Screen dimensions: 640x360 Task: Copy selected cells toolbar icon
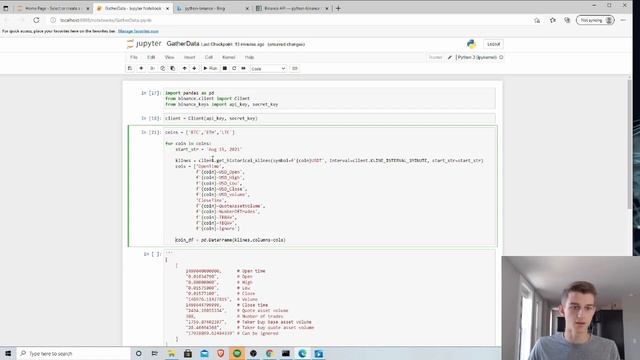[x=162, y=69]
